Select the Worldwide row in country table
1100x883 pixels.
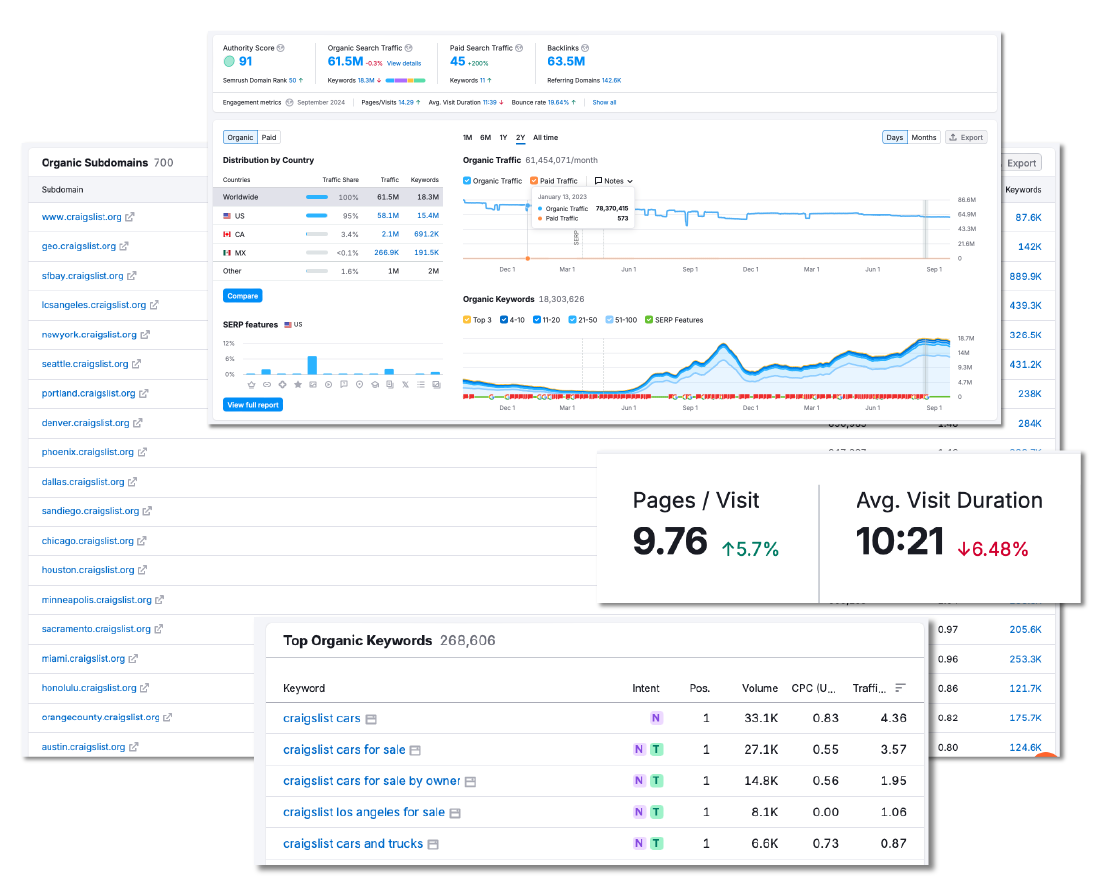click(x=328, y=197)
